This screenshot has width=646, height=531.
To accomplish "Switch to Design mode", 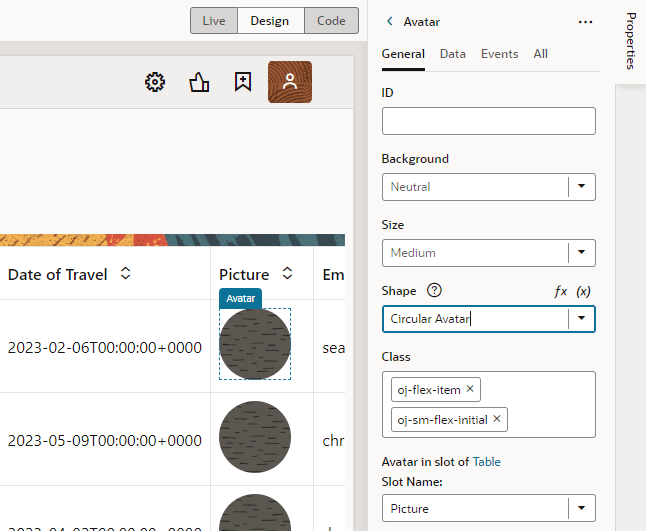I will click(270, 21).
